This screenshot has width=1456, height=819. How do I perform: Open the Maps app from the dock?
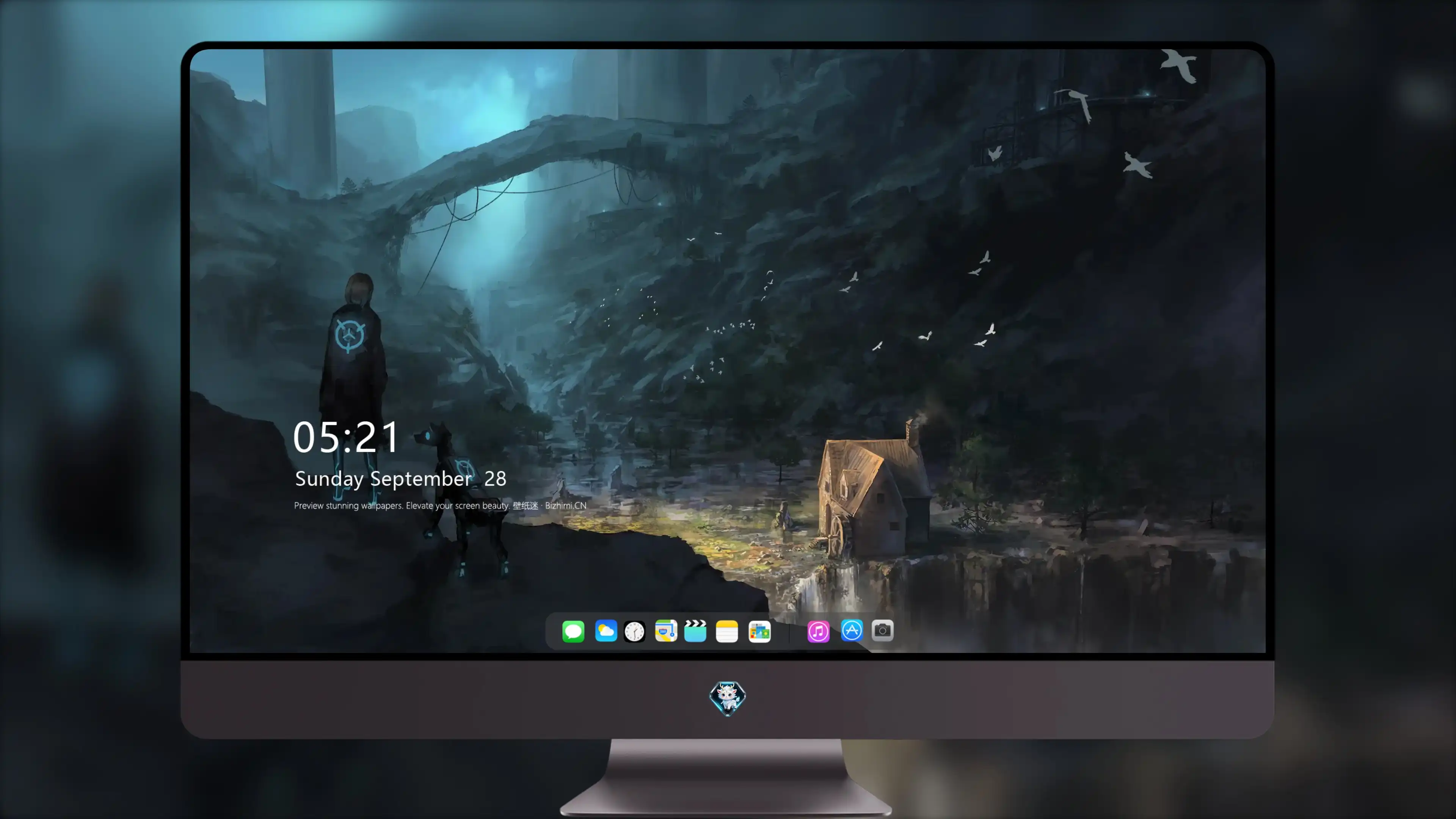666,631
